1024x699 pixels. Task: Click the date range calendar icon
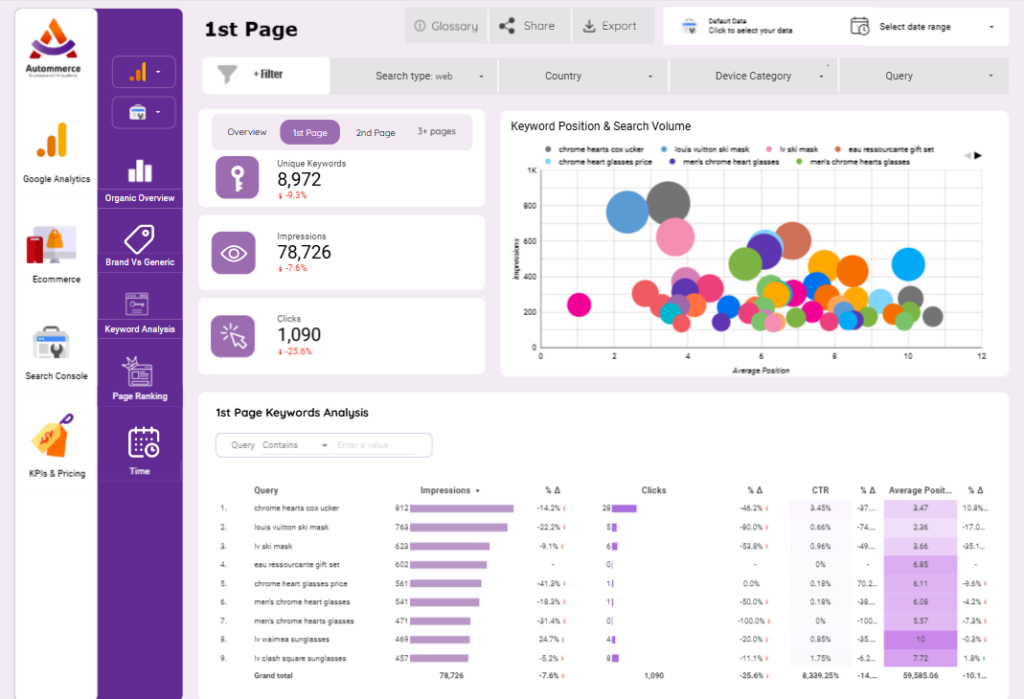[x=859, y=26]
